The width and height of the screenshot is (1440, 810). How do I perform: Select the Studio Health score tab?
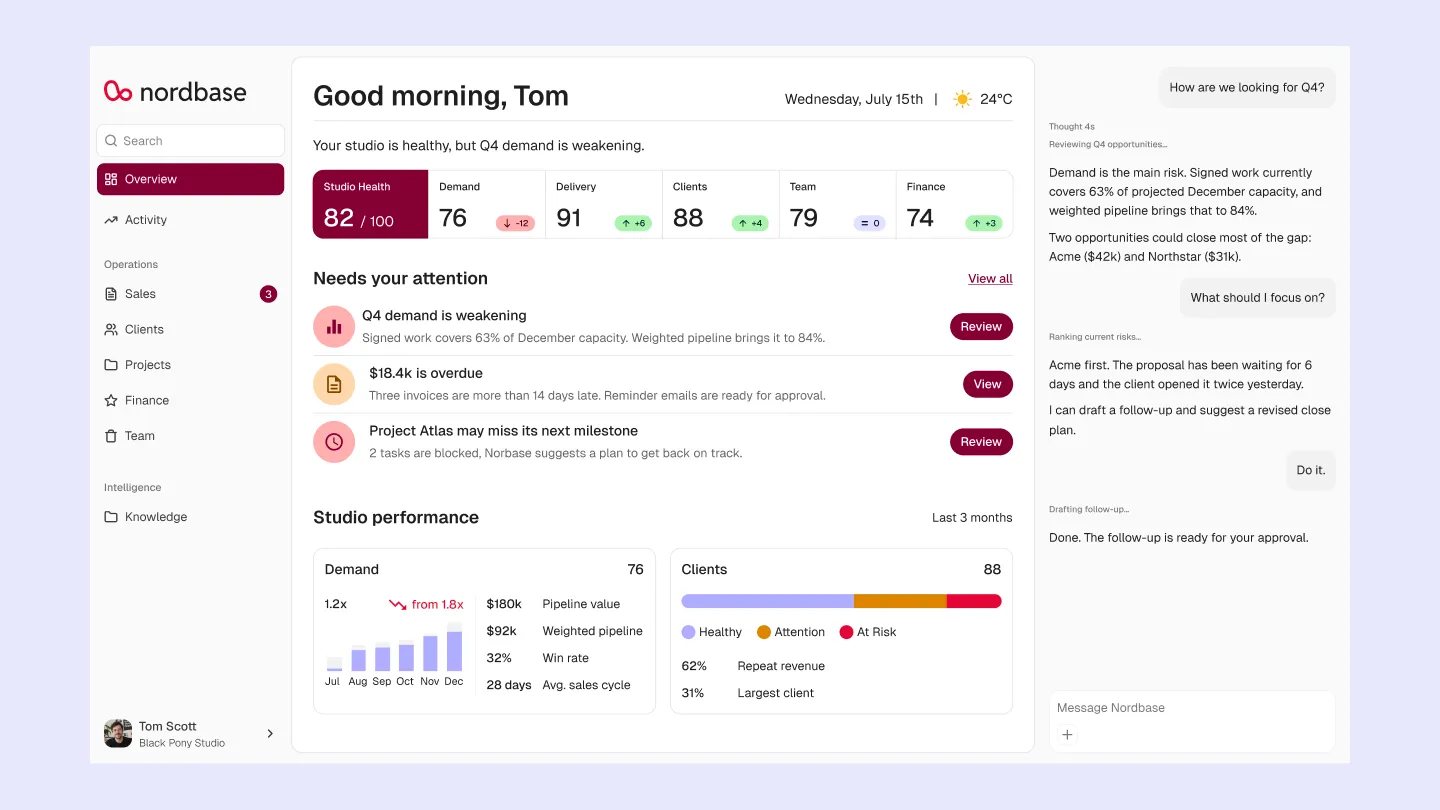[371, 205]
